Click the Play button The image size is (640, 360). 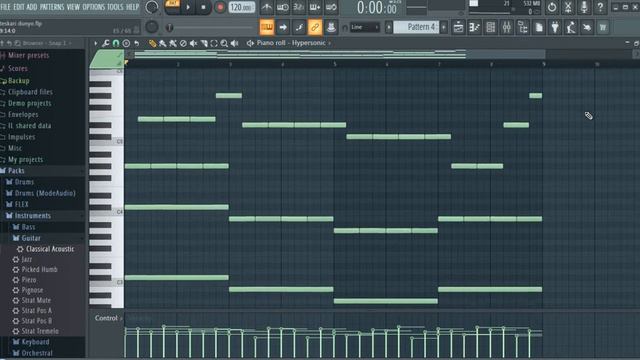188,7
